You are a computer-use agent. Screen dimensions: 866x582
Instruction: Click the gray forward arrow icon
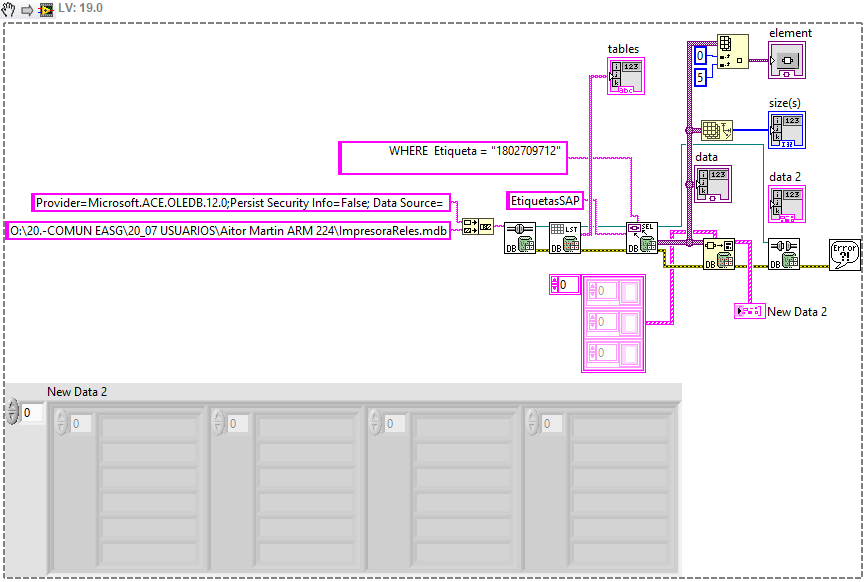[26, 8]
